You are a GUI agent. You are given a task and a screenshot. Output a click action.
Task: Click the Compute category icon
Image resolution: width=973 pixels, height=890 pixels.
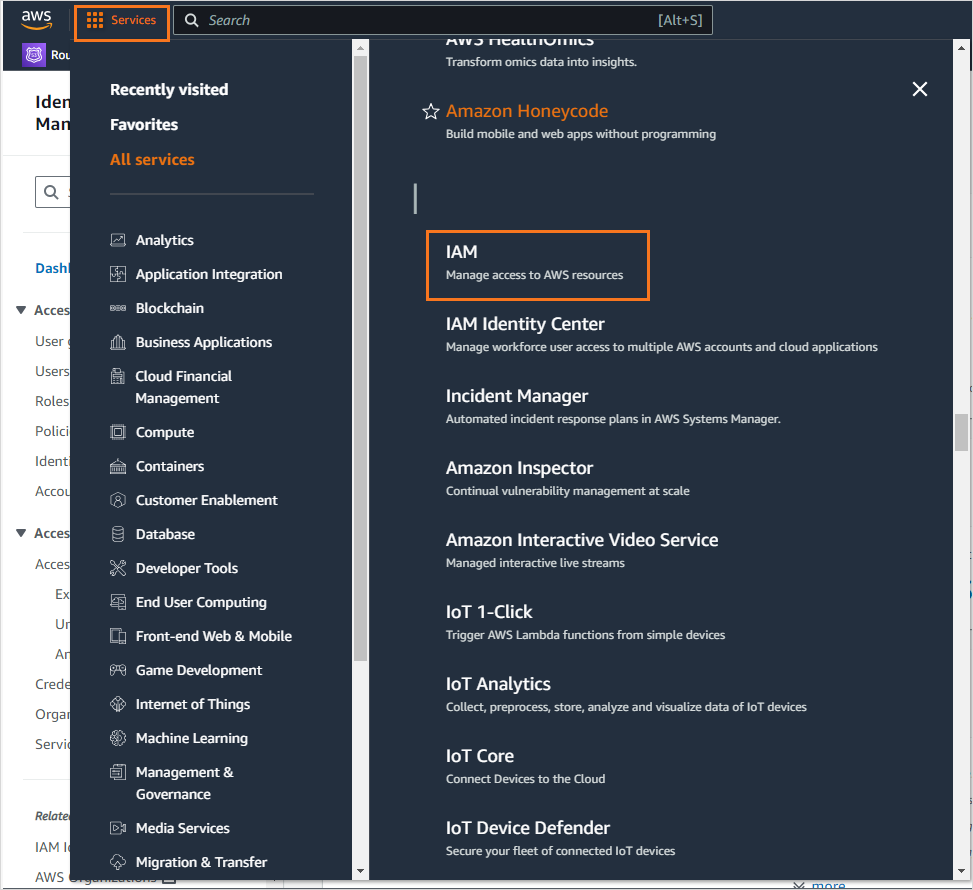(x=118, y=432)
